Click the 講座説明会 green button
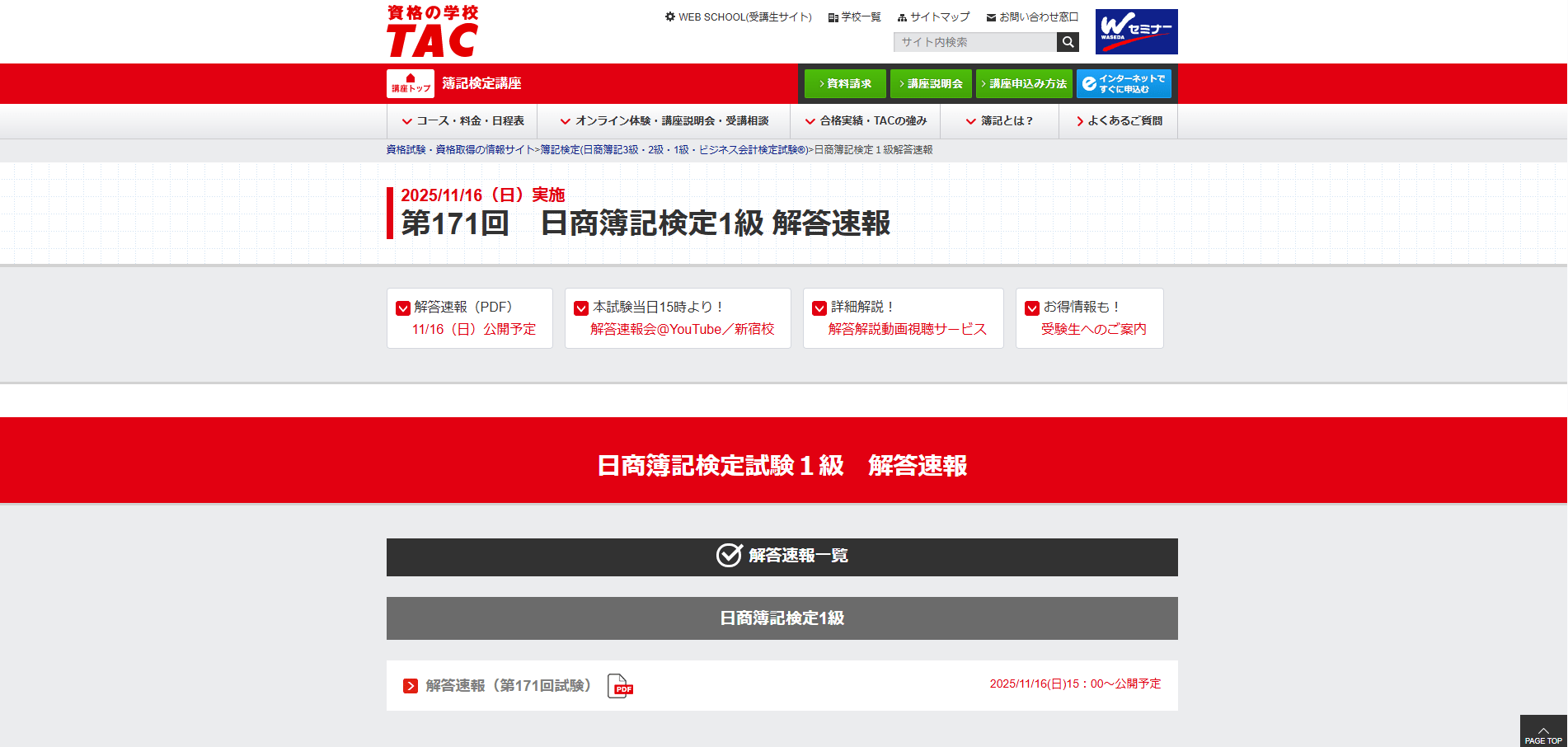This screenshot has width=1568, height=747. 931,83
